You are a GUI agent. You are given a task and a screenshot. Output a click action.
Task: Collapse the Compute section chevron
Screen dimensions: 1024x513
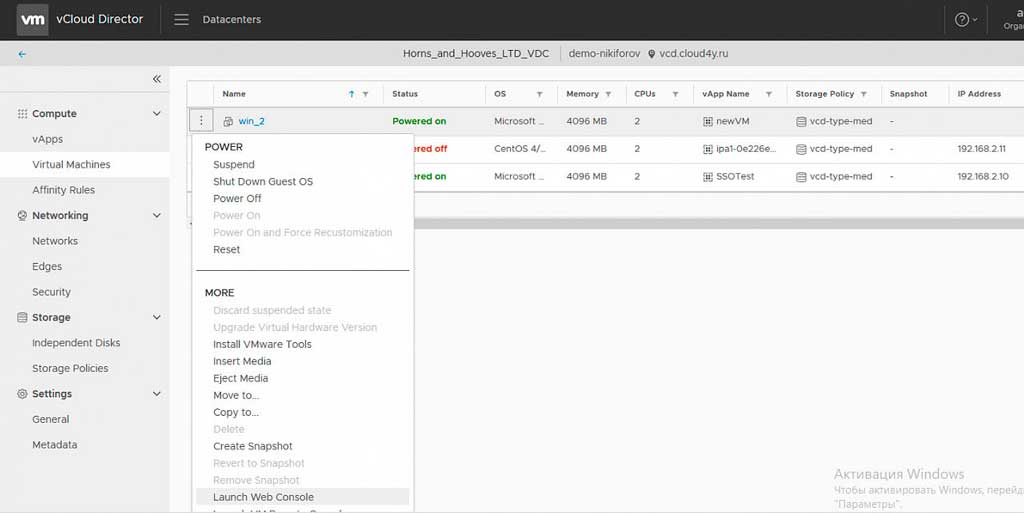click(x=157, y=114)
